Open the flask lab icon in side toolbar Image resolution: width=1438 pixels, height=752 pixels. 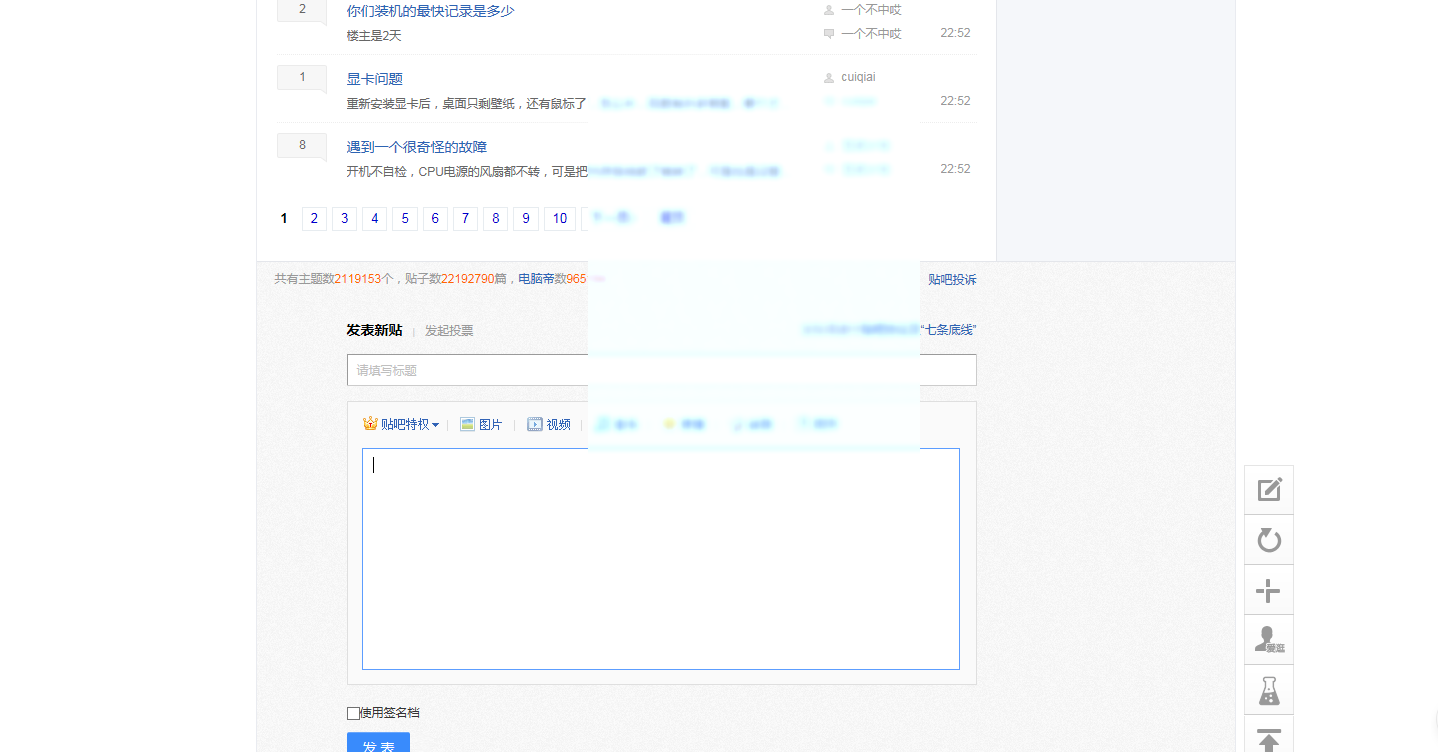coord(1269,690)
